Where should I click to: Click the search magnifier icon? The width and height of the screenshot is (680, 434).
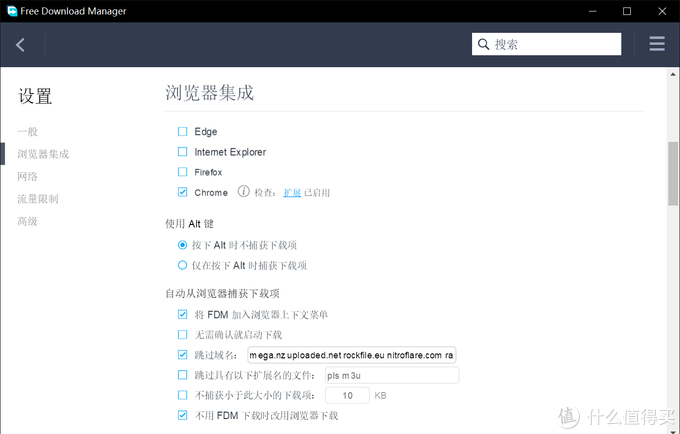[484, 44]
